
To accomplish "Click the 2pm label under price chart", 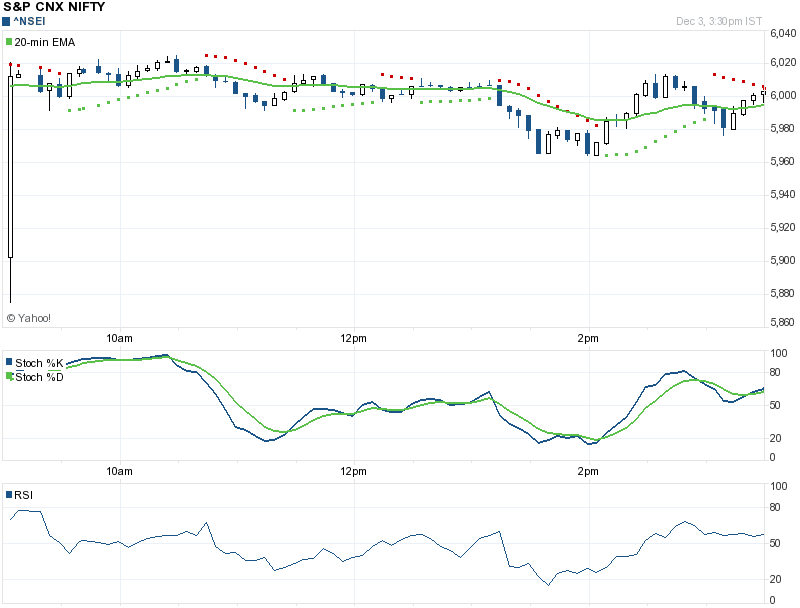I will (588, 338).
